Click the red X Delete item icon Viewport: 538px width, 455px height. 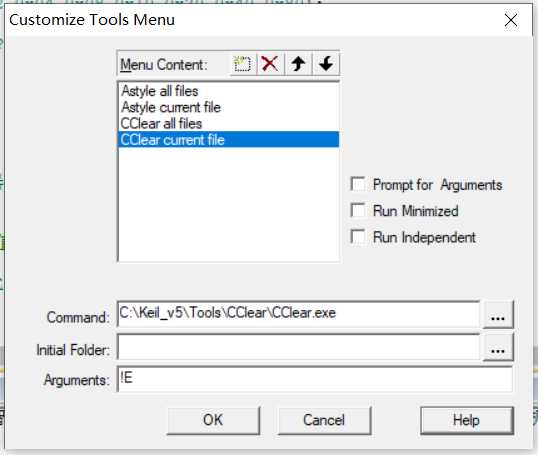(x=270, y=64)
